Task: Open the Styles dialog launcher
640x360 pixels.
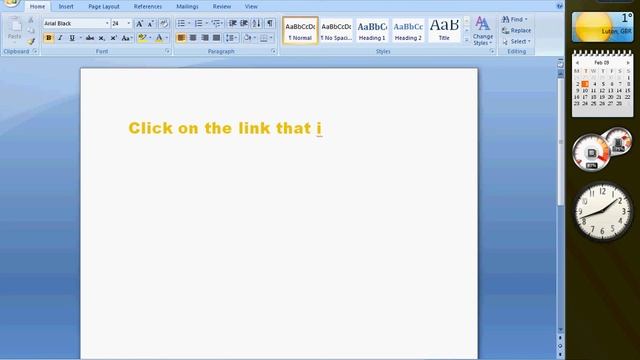Action: [492, 51]
